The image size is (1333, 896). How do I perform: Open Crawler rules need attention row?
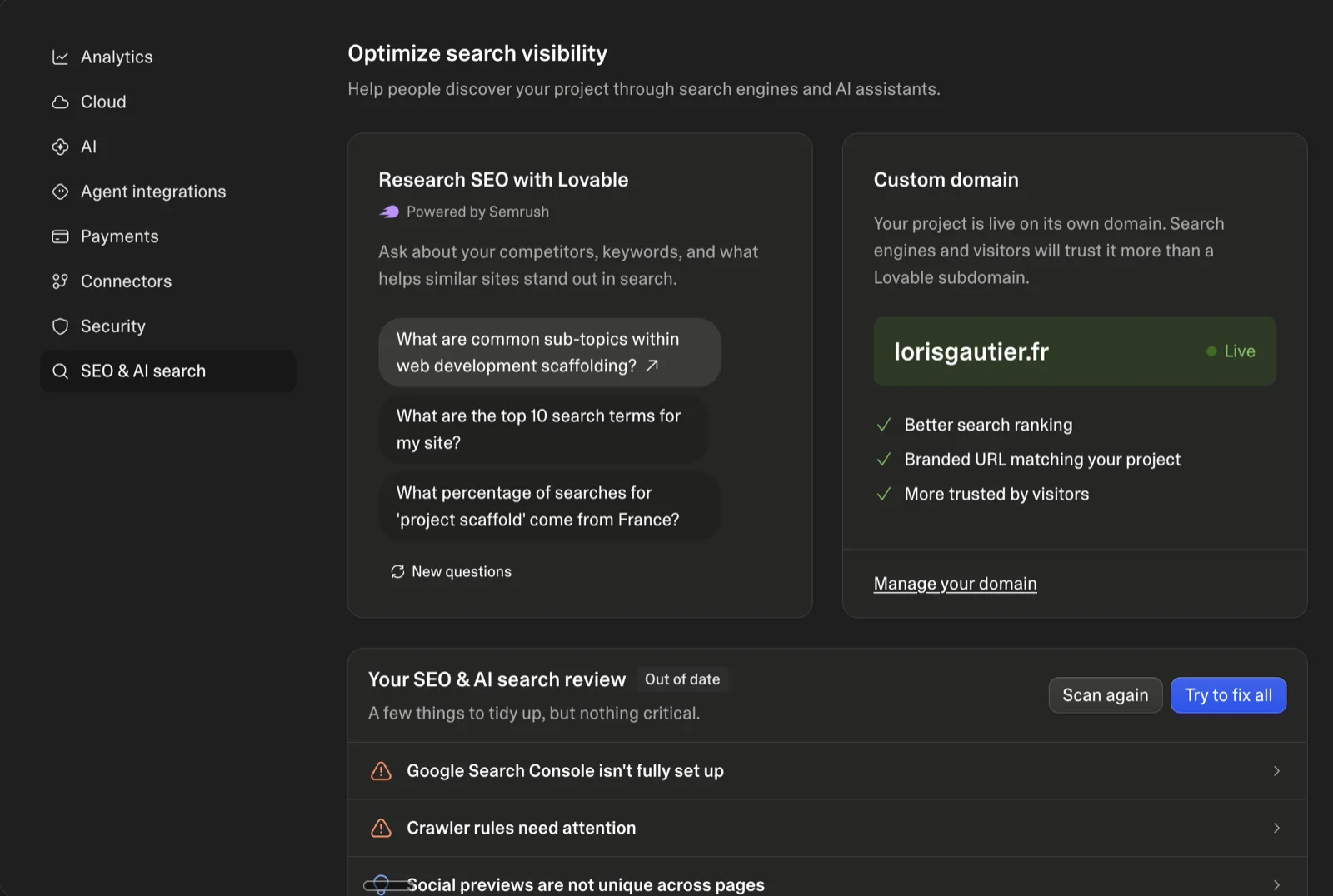[x=827, y=829]
